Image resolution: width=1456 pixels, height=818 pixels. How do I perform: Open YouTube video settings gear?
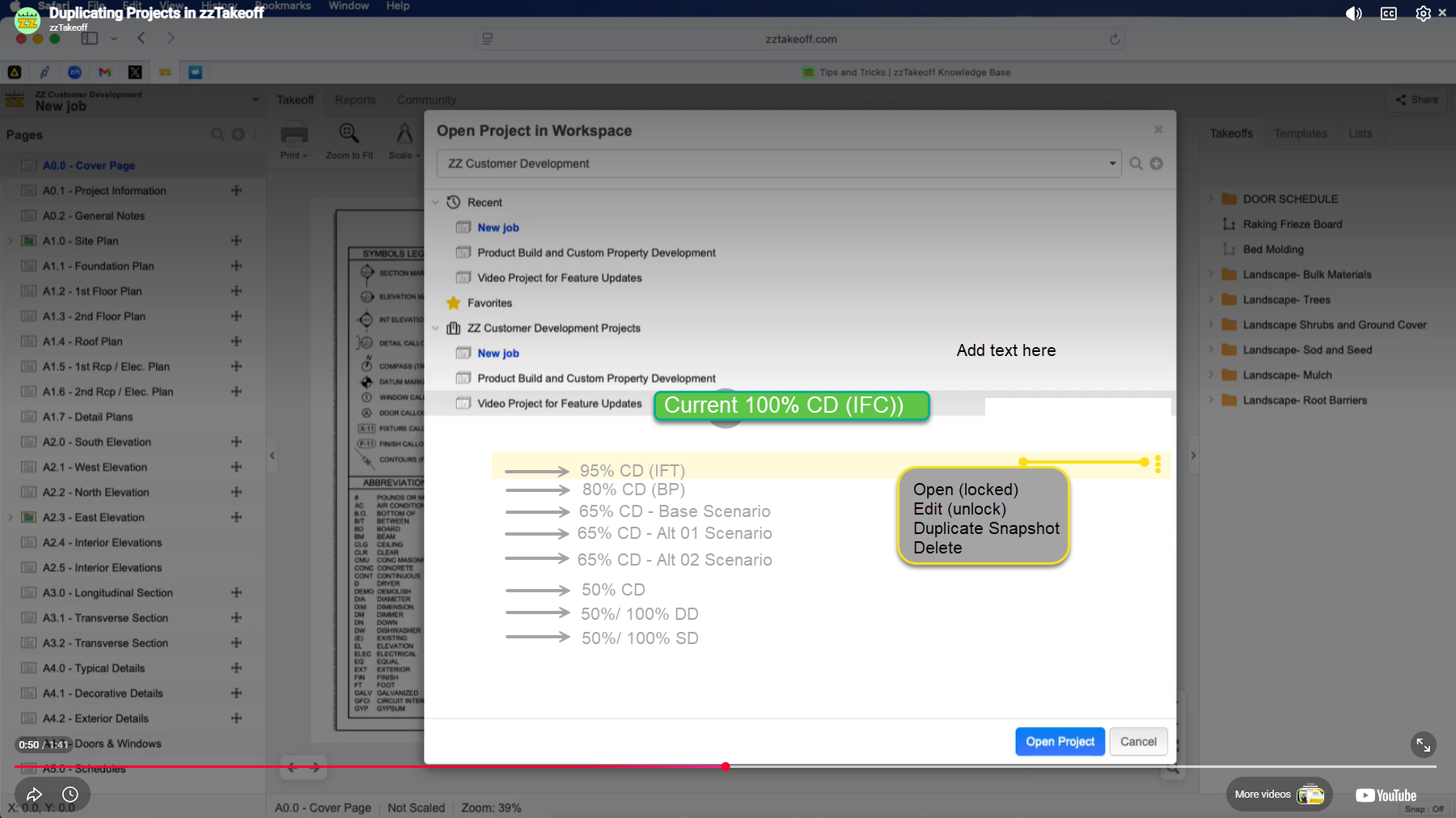1423,14
